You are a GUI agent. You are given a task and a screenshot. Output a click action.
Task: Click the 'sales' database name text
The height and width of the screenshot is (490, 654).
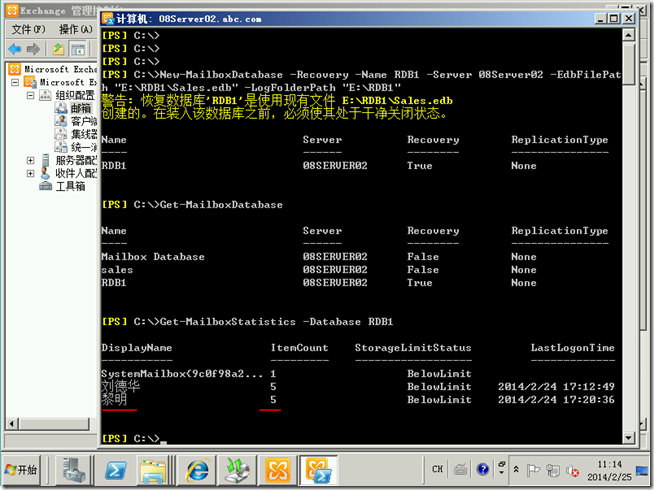click(117, 270)
